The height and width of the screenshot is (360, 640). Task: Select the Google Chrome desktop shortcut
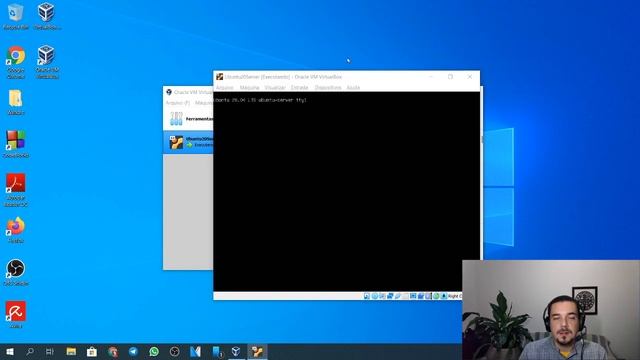tap(16, 62)
